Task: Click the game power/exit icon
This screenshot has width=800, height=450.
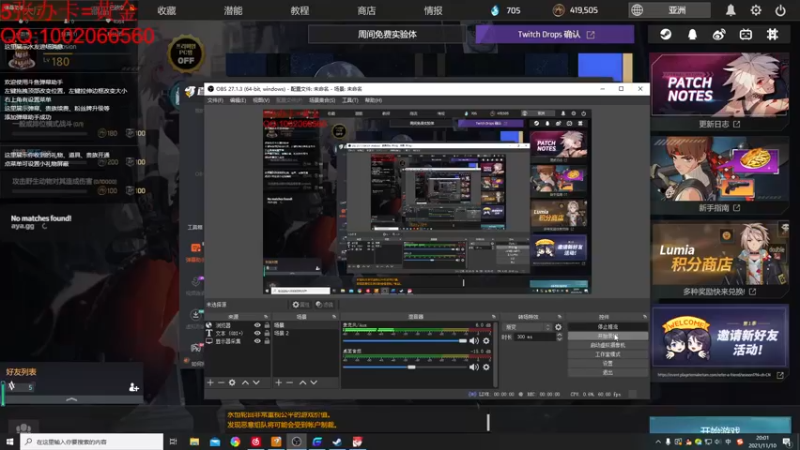Action: (780, 10)
